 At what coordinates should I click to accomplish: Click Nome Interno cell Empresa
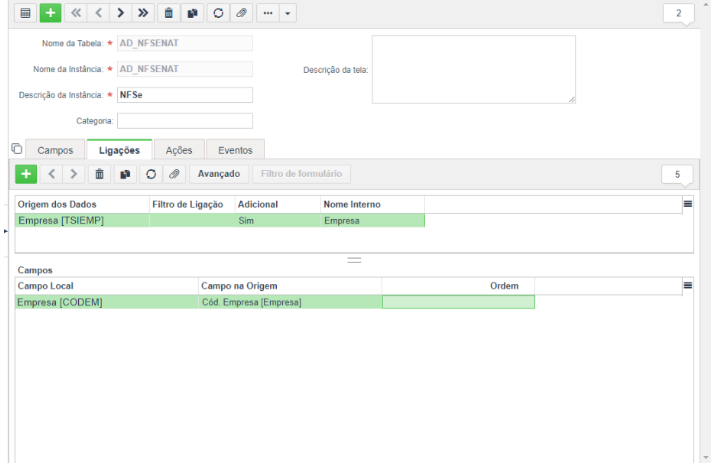[372, 221]
